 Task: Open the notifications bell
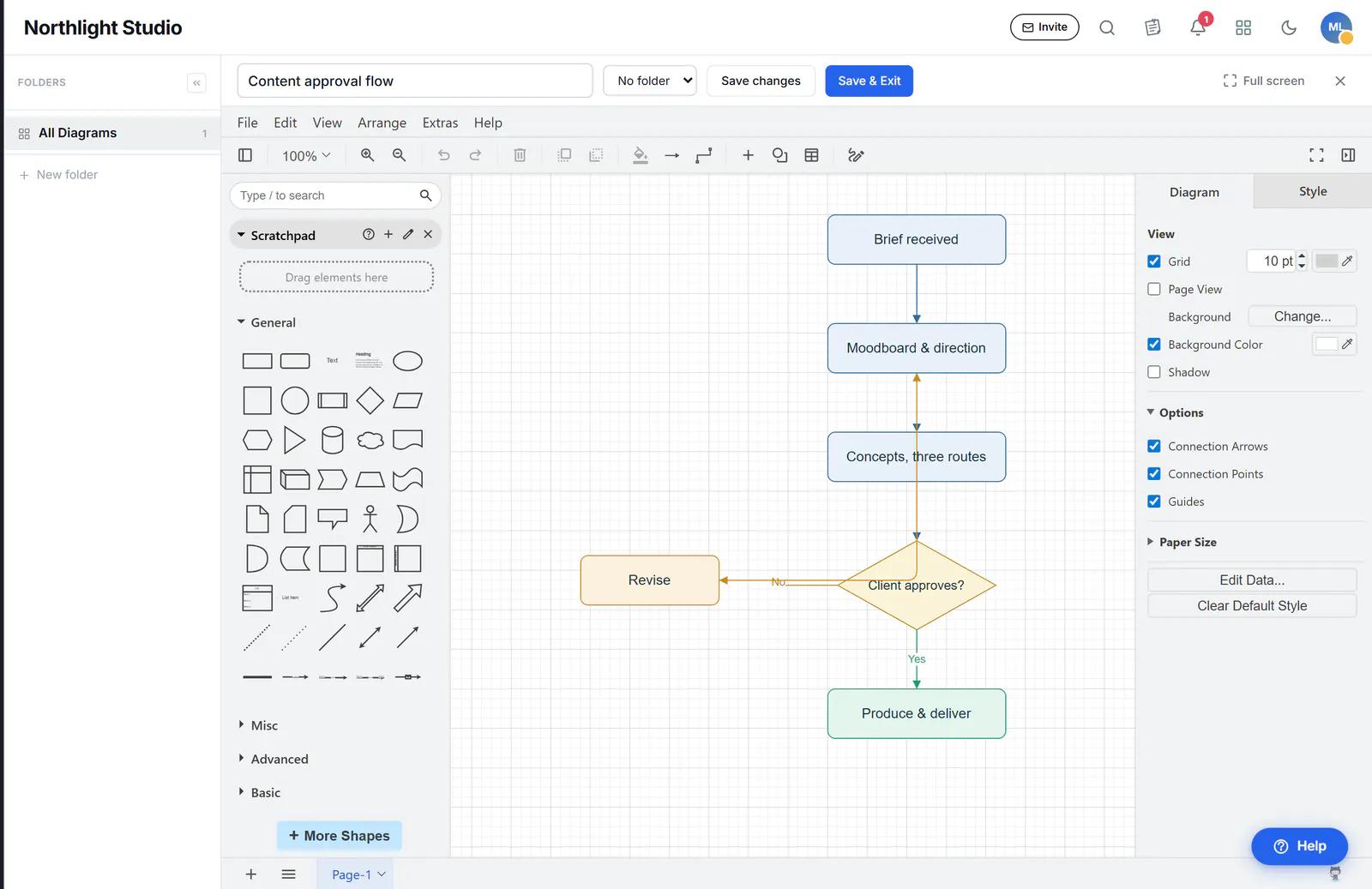coord(1198,27)
